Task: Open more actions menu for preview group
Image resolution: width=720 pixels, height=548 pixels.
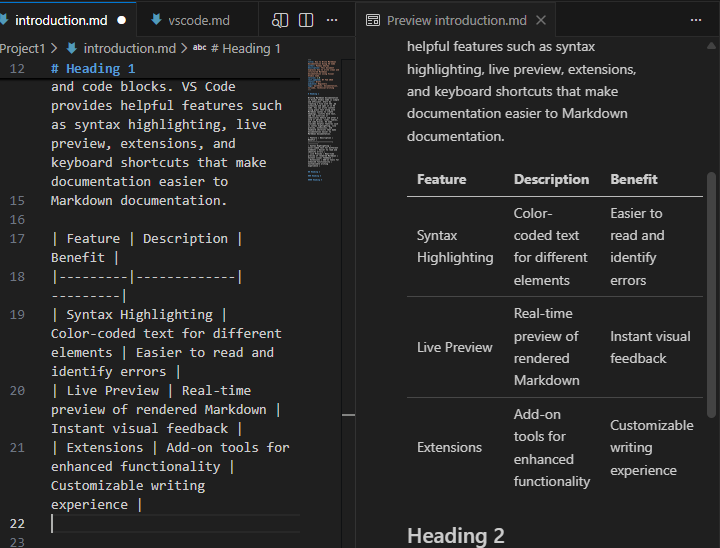Action: tap(696, 20)
